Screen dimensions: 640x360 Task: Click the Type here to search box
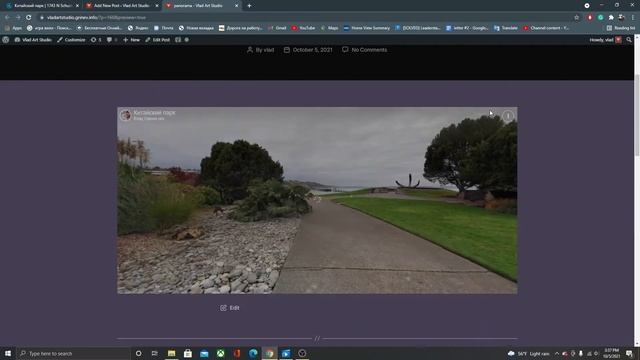(x=73, y=353)
